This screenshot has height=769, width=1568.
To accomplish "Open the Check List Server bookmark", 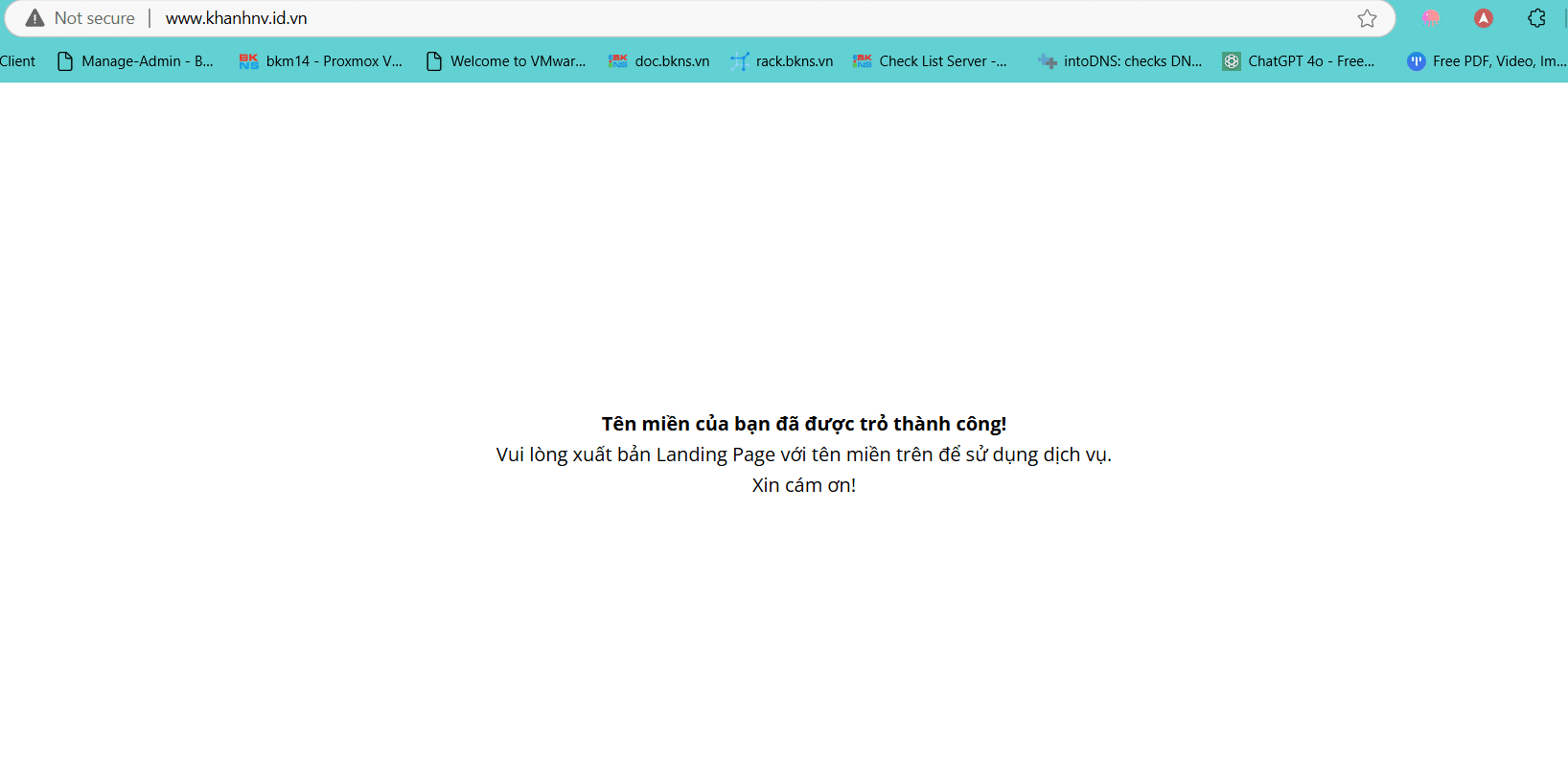I will tap(930, 61).
